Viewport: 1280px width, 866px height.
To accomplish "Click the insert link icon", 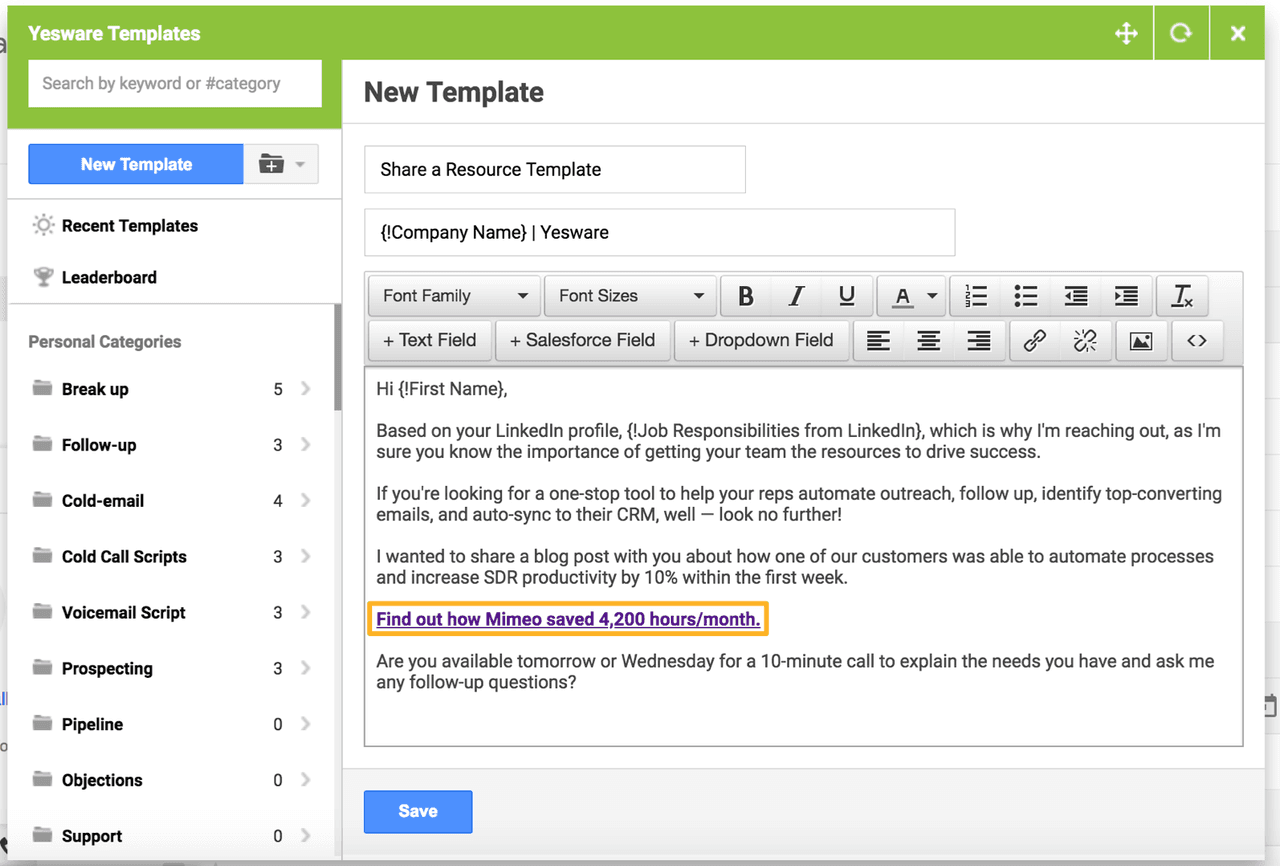I will (x=1035, y=341).
